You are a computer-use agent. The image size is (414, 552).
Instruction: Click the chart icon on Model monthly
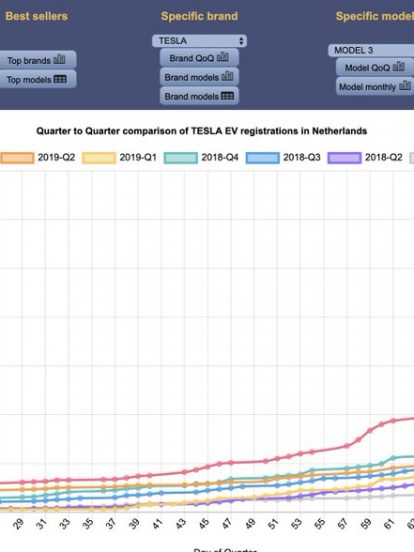[405, 86]
